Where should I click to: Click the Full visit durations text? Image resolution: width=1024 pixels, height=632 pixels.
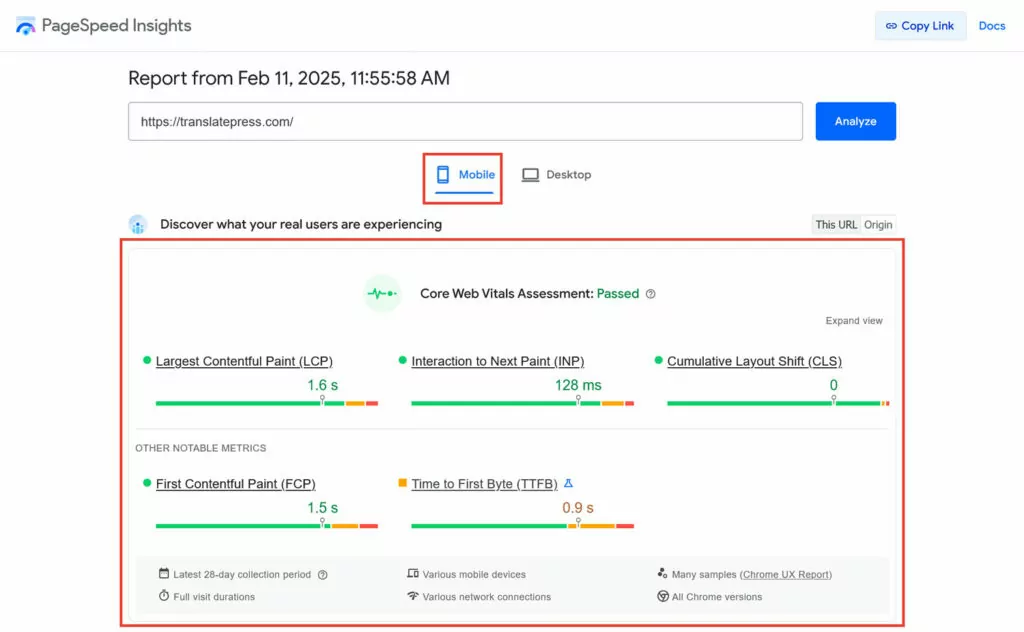pyautogui.click(x=214, y=597)
